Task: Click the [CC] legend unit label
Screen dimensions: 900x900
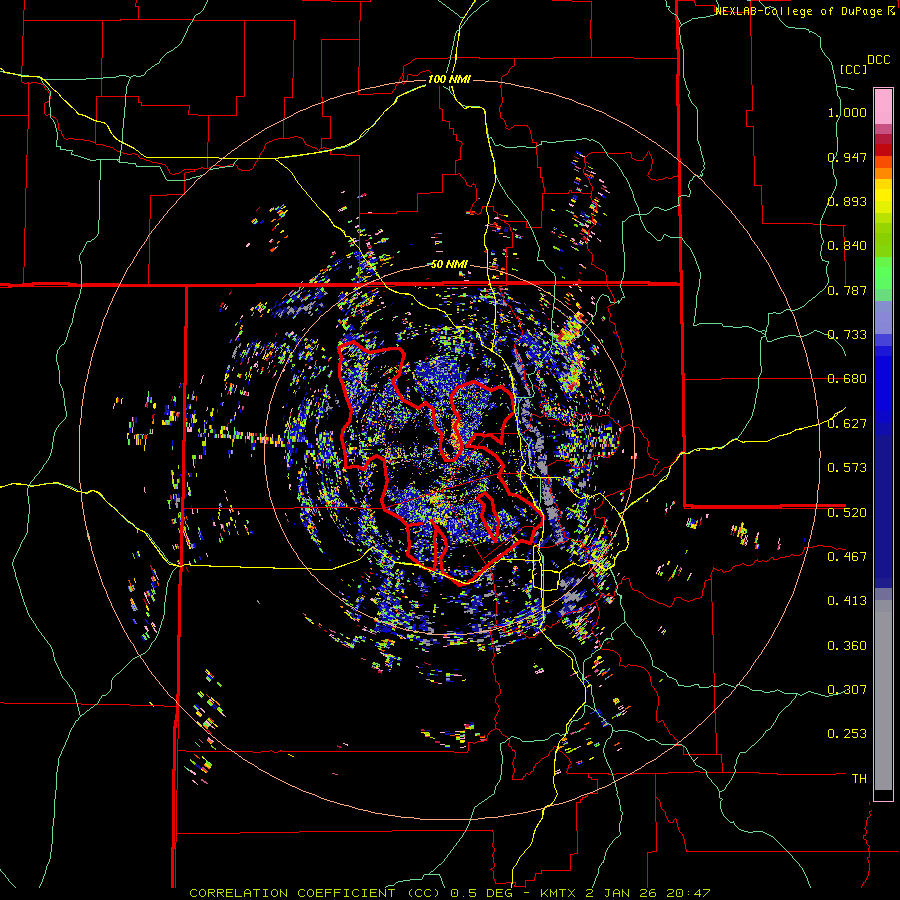Action: pyautogui.click(x=853, y=69)
